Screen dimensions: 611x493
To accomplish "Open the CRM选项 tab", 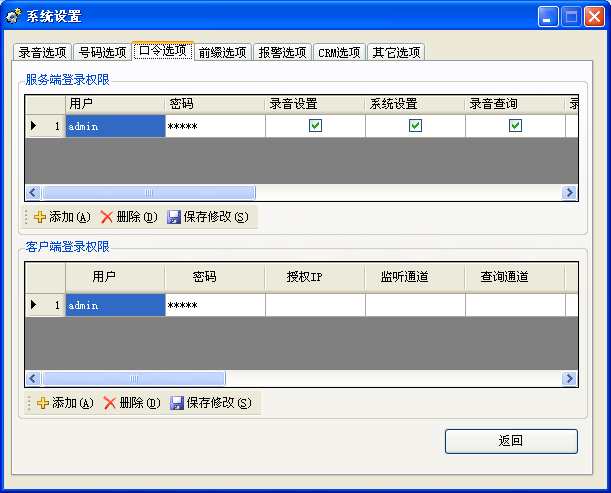I will pyautogui.click(x=339, y=53).
